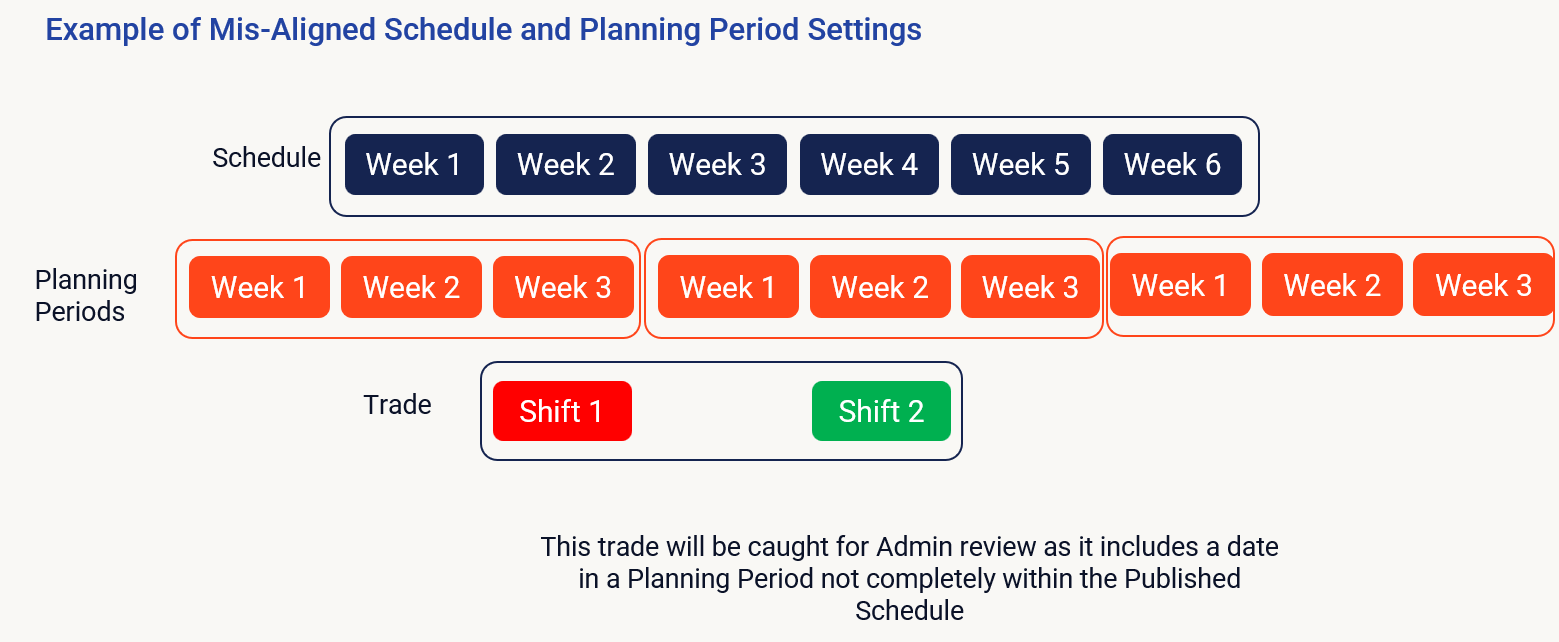
Task: Click the Mis-Aligned Schedule heading text
Action: pos(483,30)
